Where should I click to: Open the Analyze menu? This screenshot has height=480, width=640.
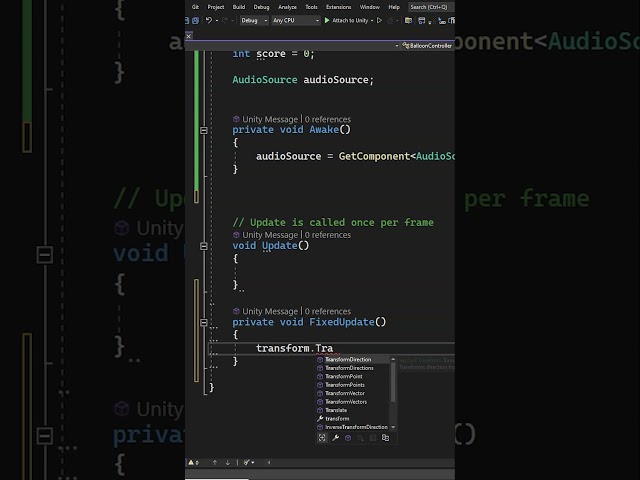point(287,7)
